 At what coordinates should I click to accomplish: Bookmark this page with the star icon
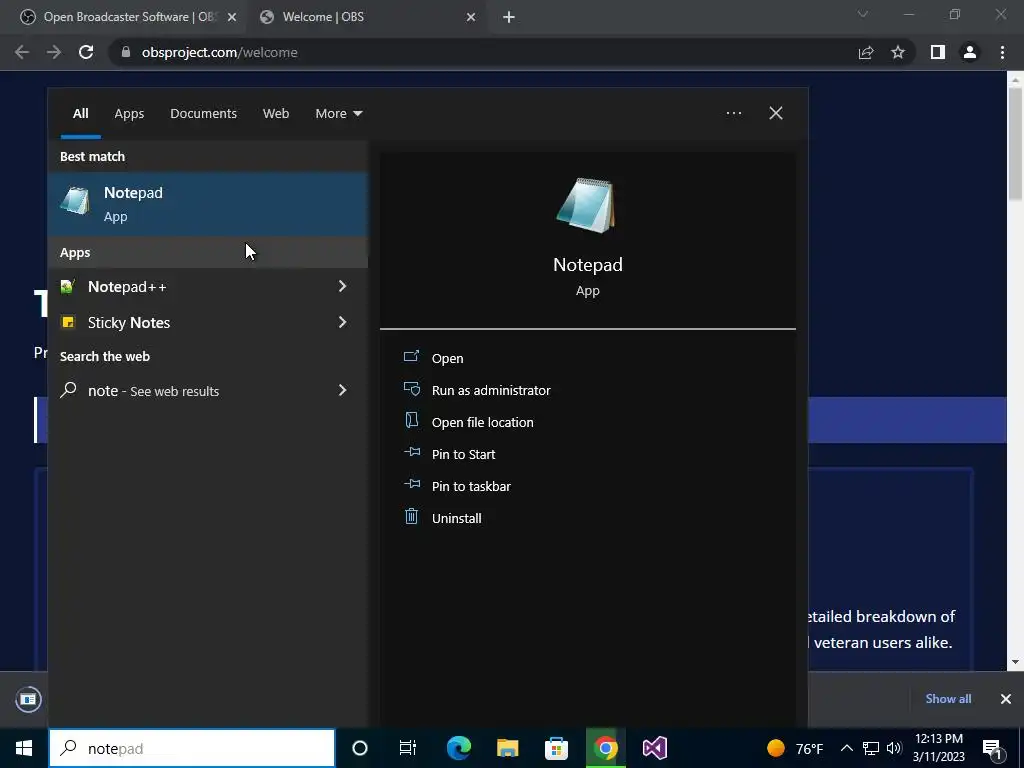click(x=898, y=52)
